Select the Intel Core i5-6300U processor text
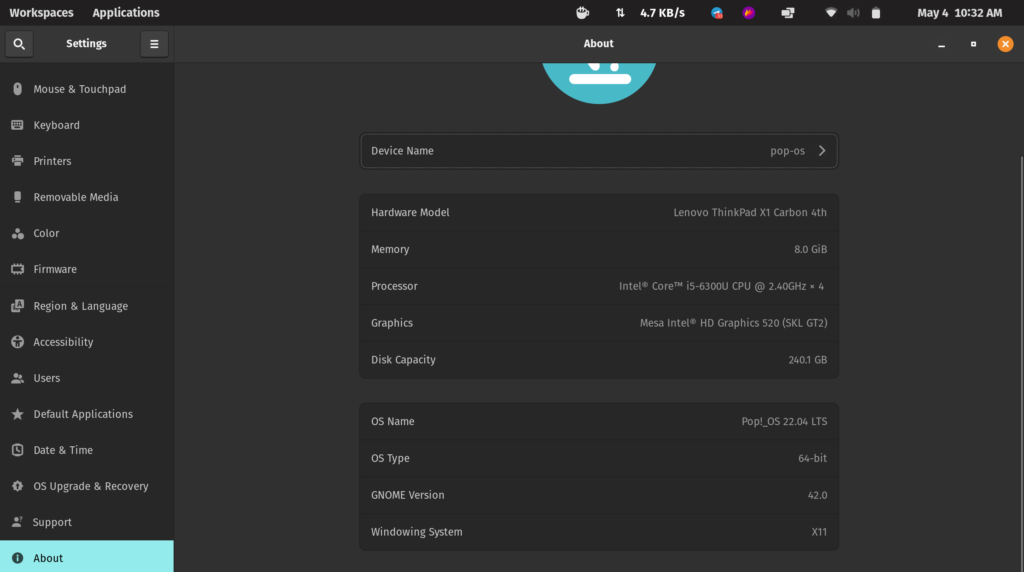Screen dimensions: 1024x572 (x=722, y=286)
